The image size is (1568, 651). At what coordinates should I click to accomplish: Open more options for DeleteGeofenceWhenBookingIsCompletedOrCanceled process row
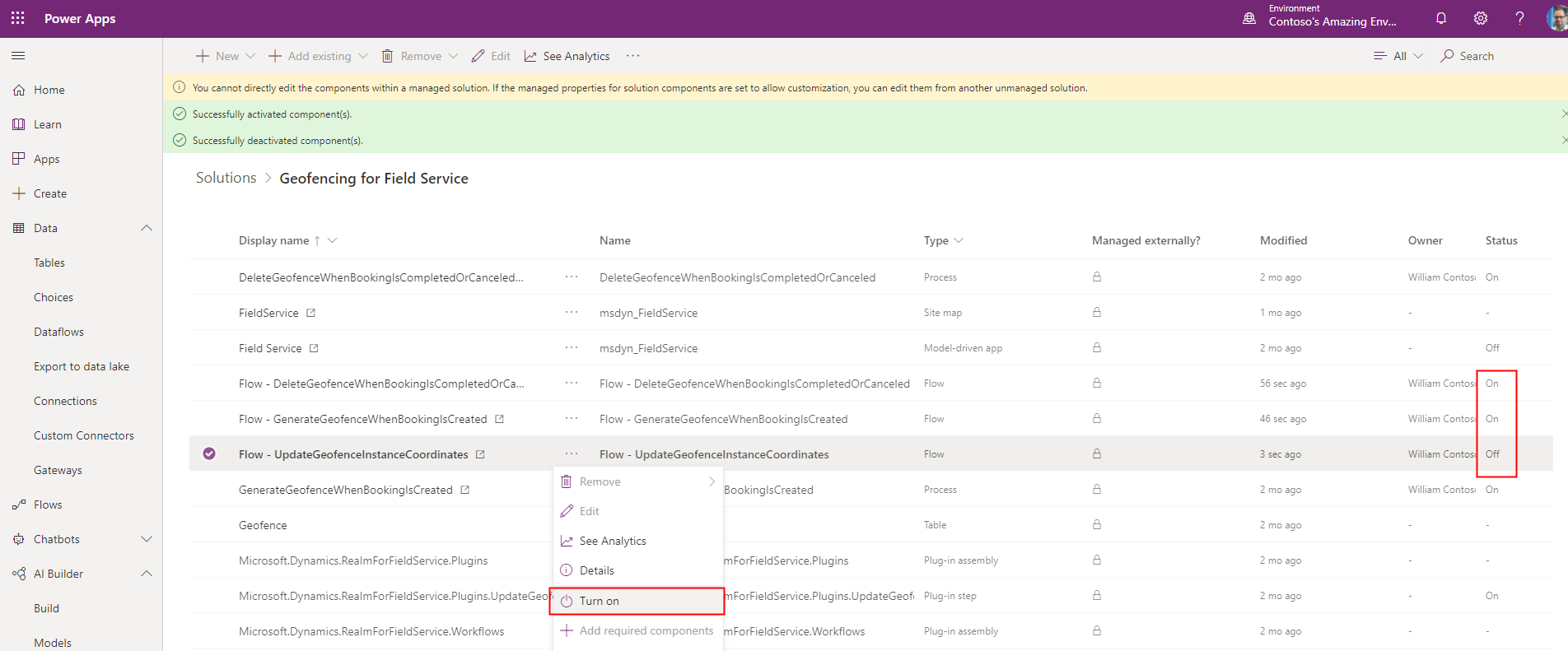572,277
